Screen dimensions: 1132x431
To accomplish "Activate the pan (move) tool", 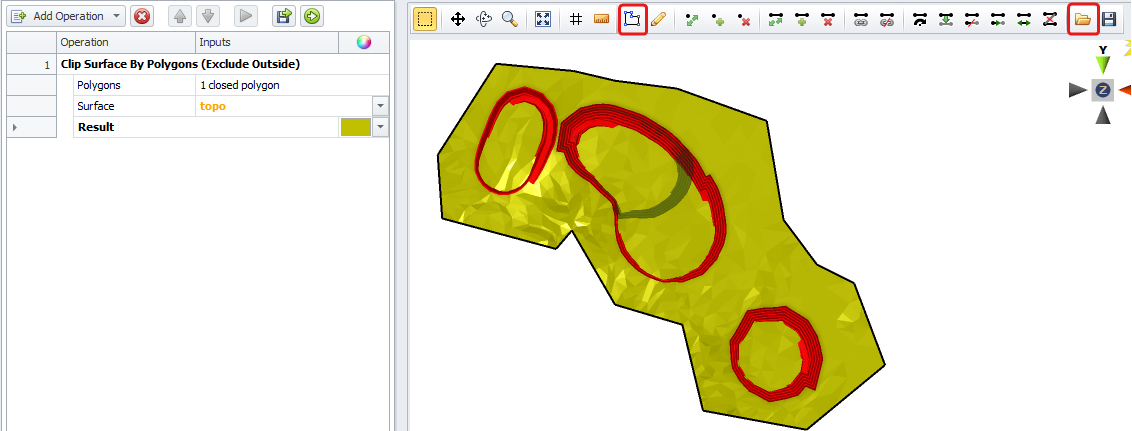I will tap(458, 19).
